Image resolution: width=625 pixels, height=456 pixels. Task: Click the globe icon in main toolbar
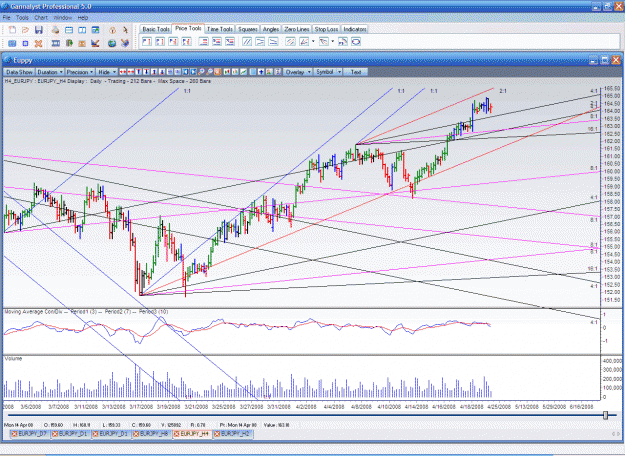[112, 43]
